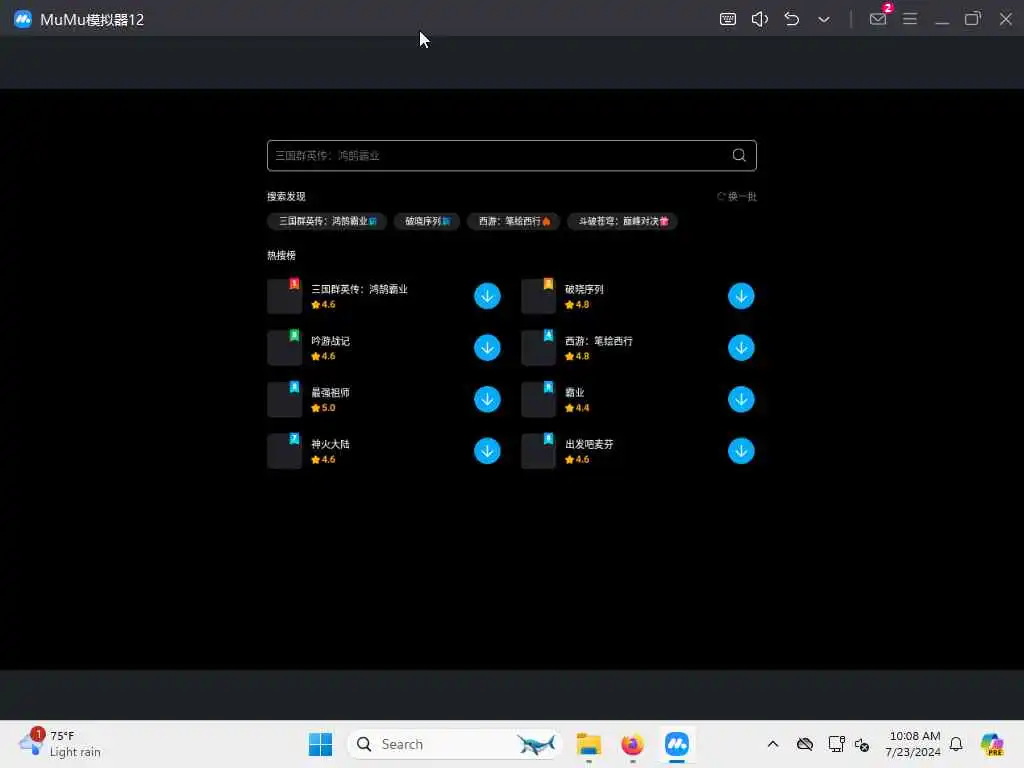Click the Windows taskbar Search box
This screenshot has width=1024, height=768.
click(x=455, y=744)
